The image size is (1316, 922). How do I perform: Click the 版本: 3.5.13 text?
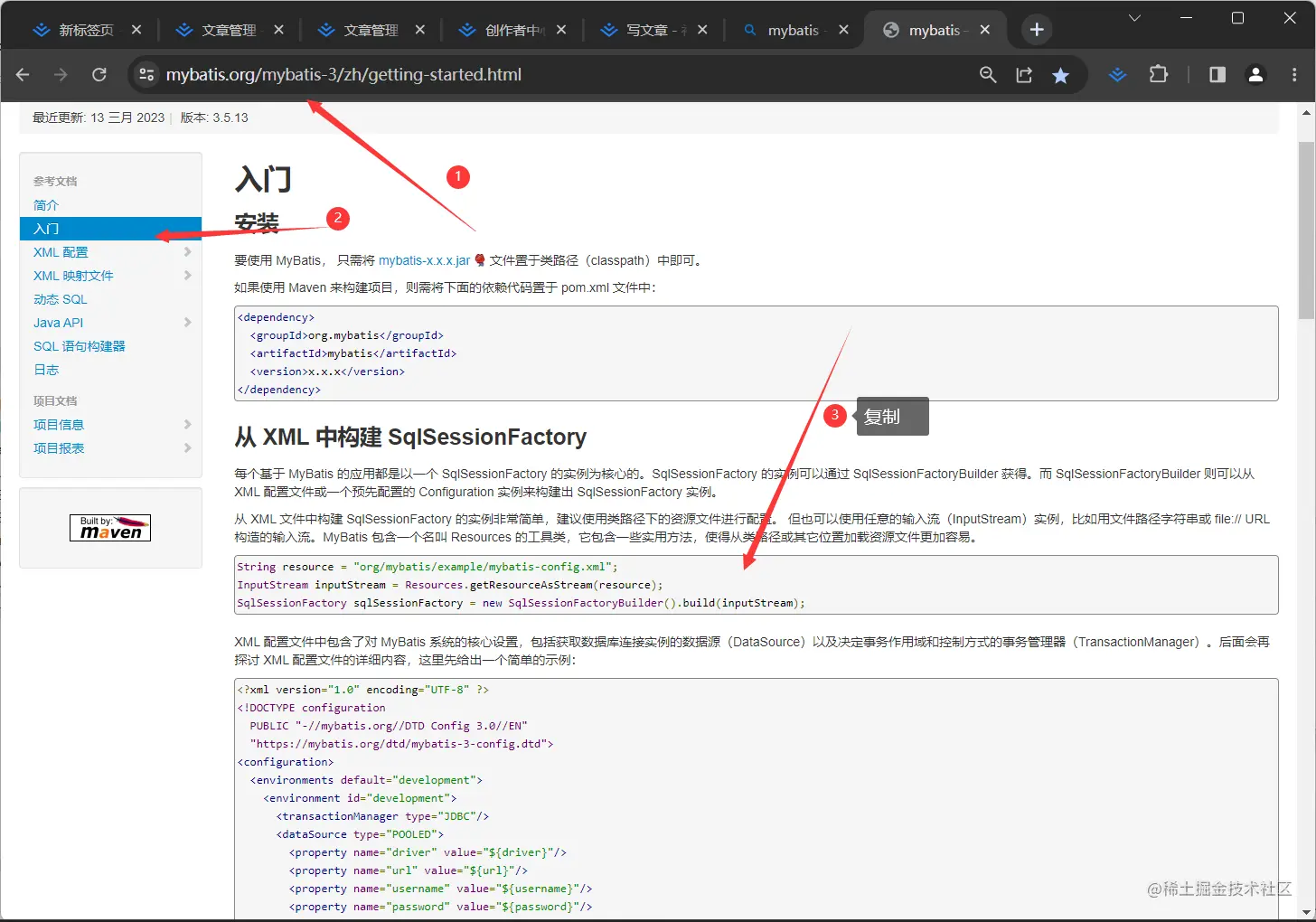[x=214, y=118]
